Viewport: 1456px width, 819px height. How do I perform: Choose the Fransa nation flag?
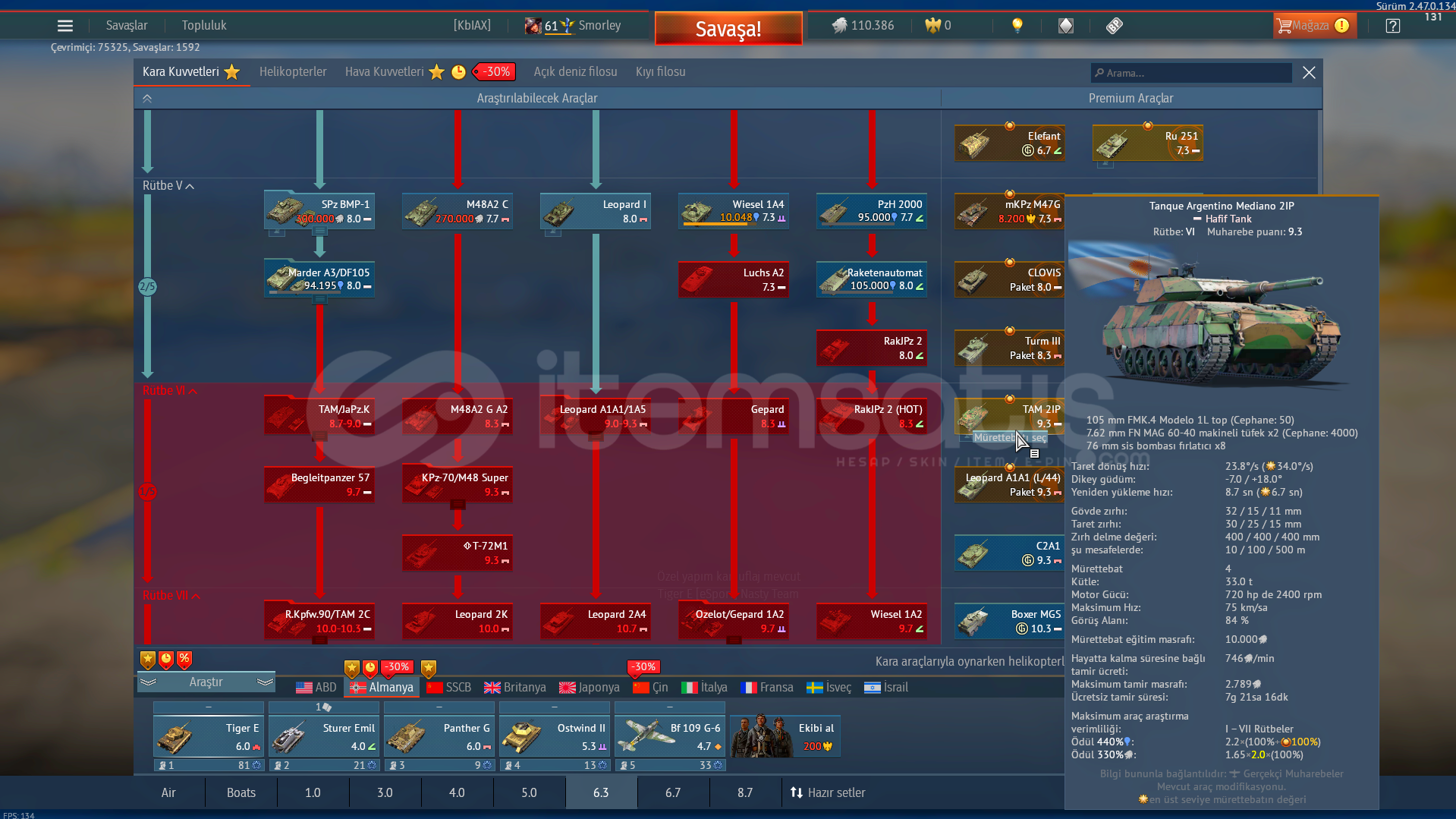point(767,688)
